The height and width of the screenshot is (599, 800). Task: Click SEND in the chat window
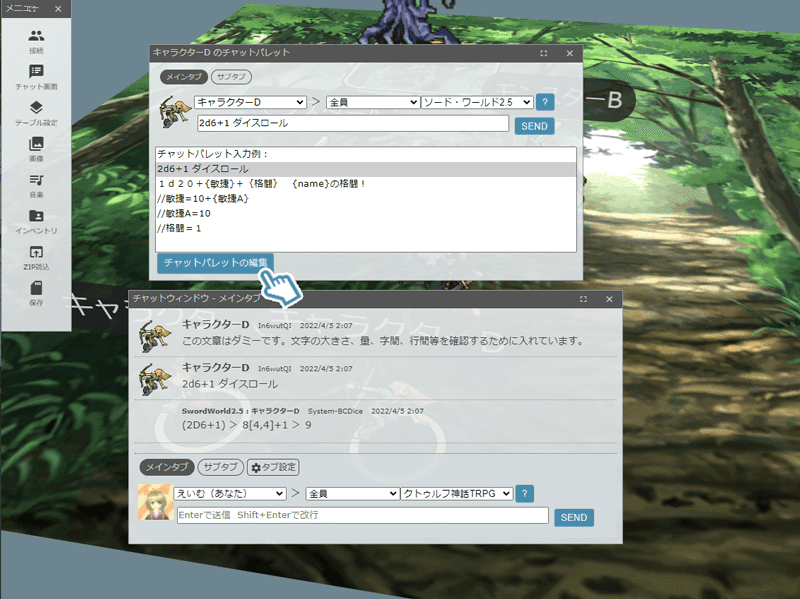(x=574, y=517)
